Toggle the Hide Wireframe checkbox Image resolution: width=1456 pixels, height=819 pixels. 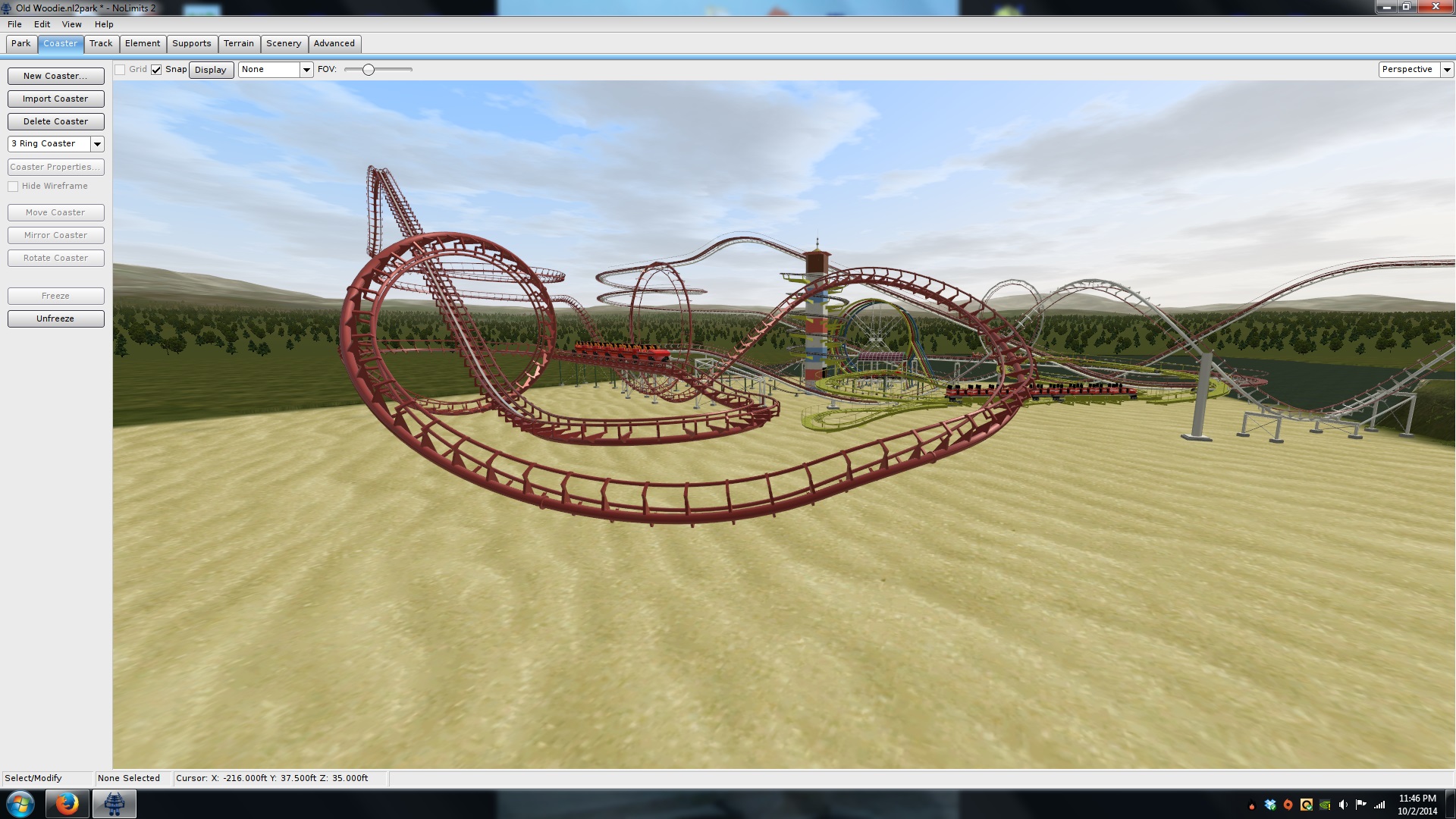[13, 187]
